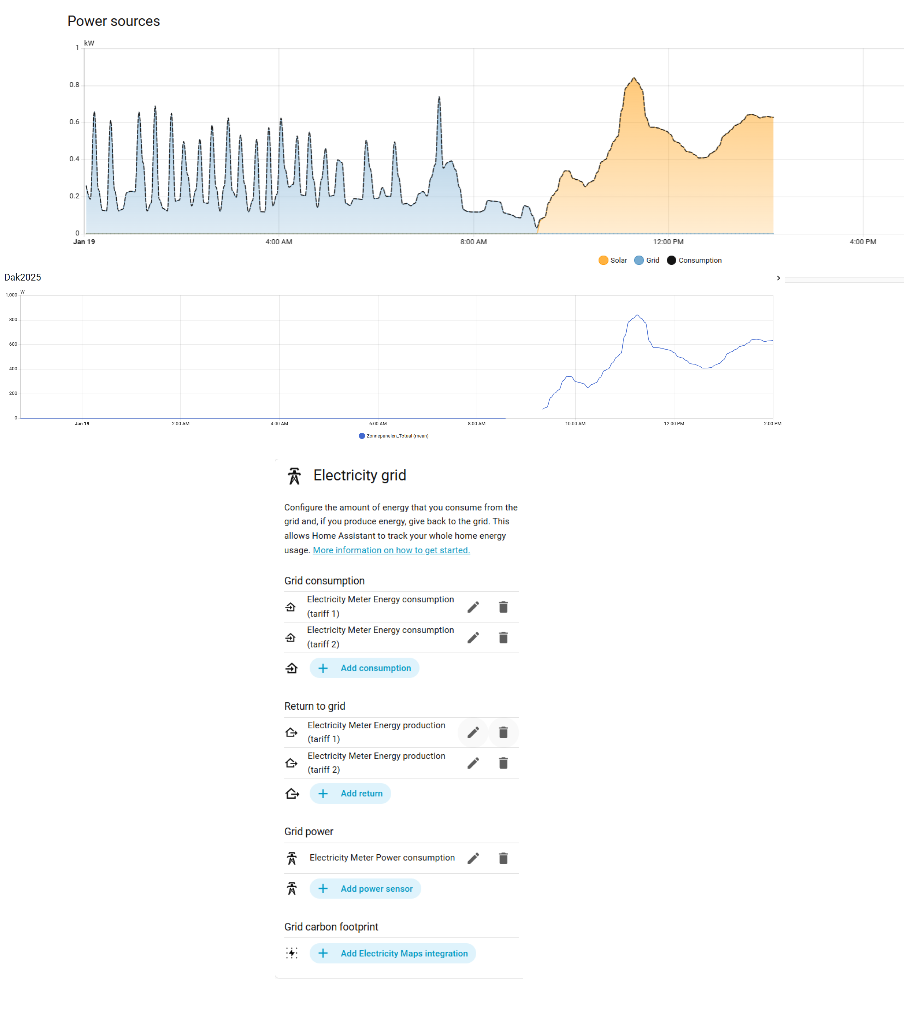Screen dimensions: 915x1024
Task: Select Electricity Meter Energy consumption (tariff 1) text
Action: [380, 607]
